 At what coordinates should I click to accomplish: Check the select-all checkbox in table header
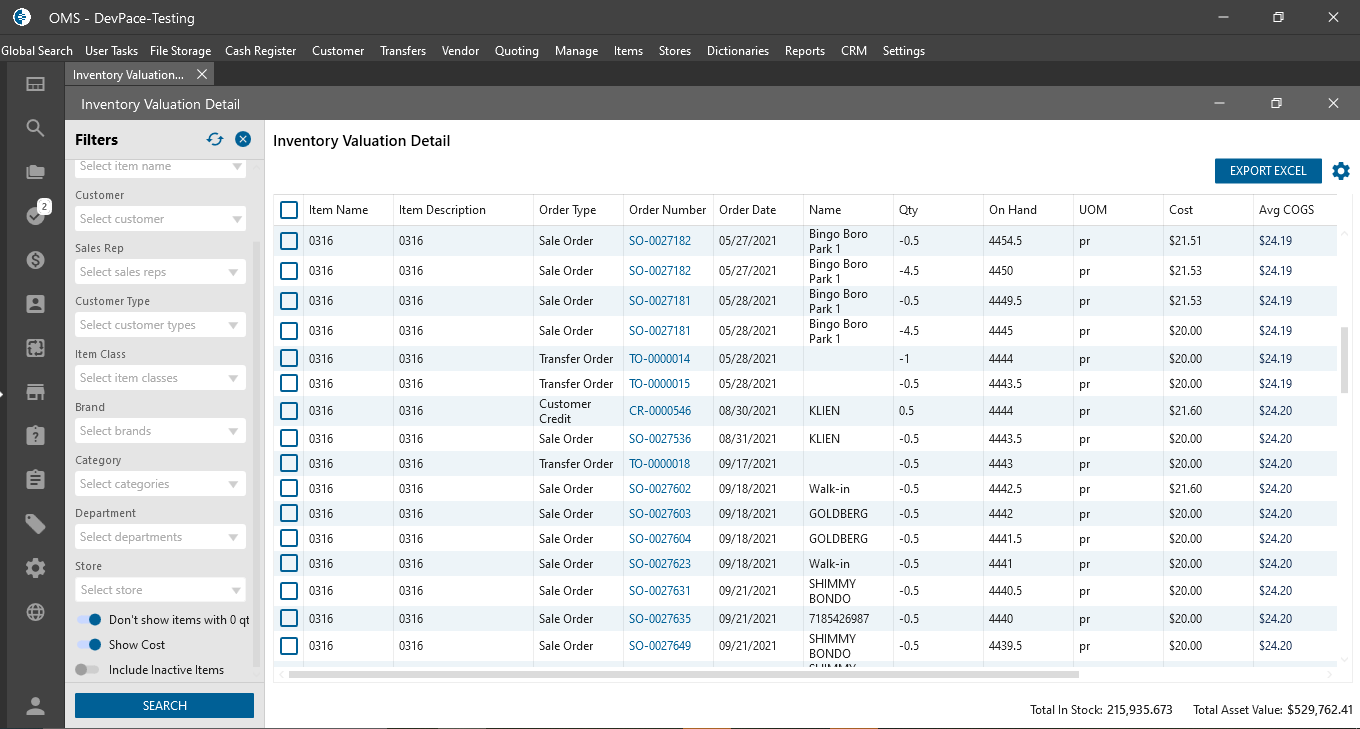(289, 210)
